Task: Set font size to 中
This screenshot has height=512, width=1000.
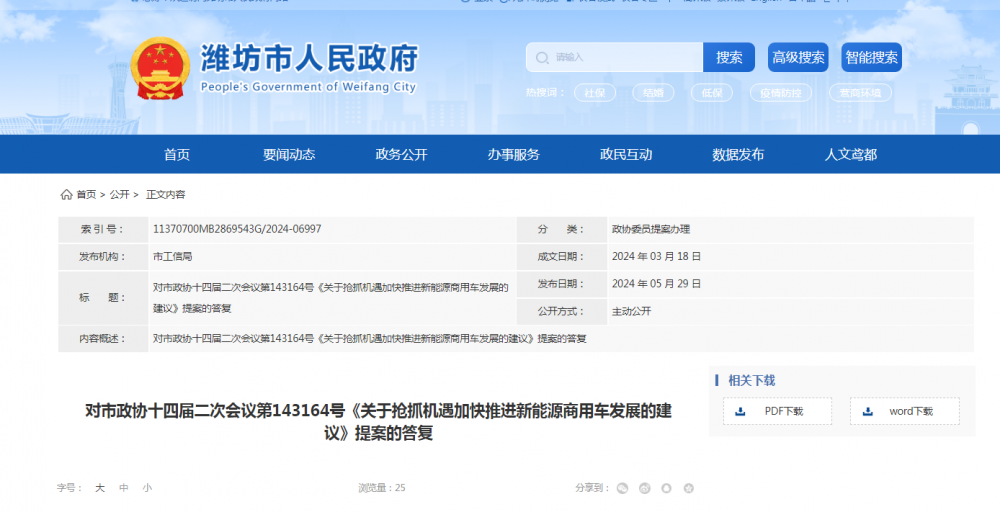Action: (x=124, y=488)
